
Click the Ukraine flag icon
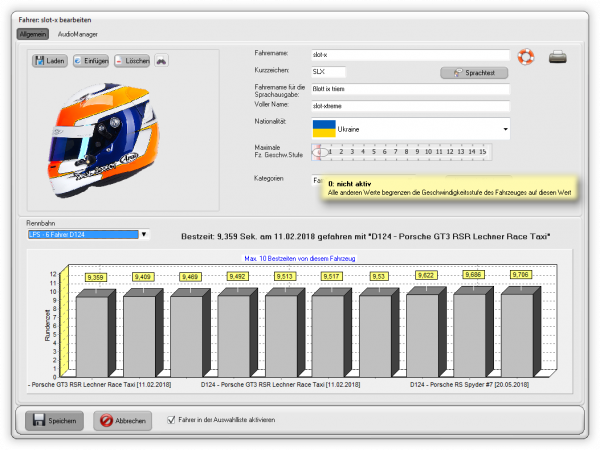click(324, 129)
